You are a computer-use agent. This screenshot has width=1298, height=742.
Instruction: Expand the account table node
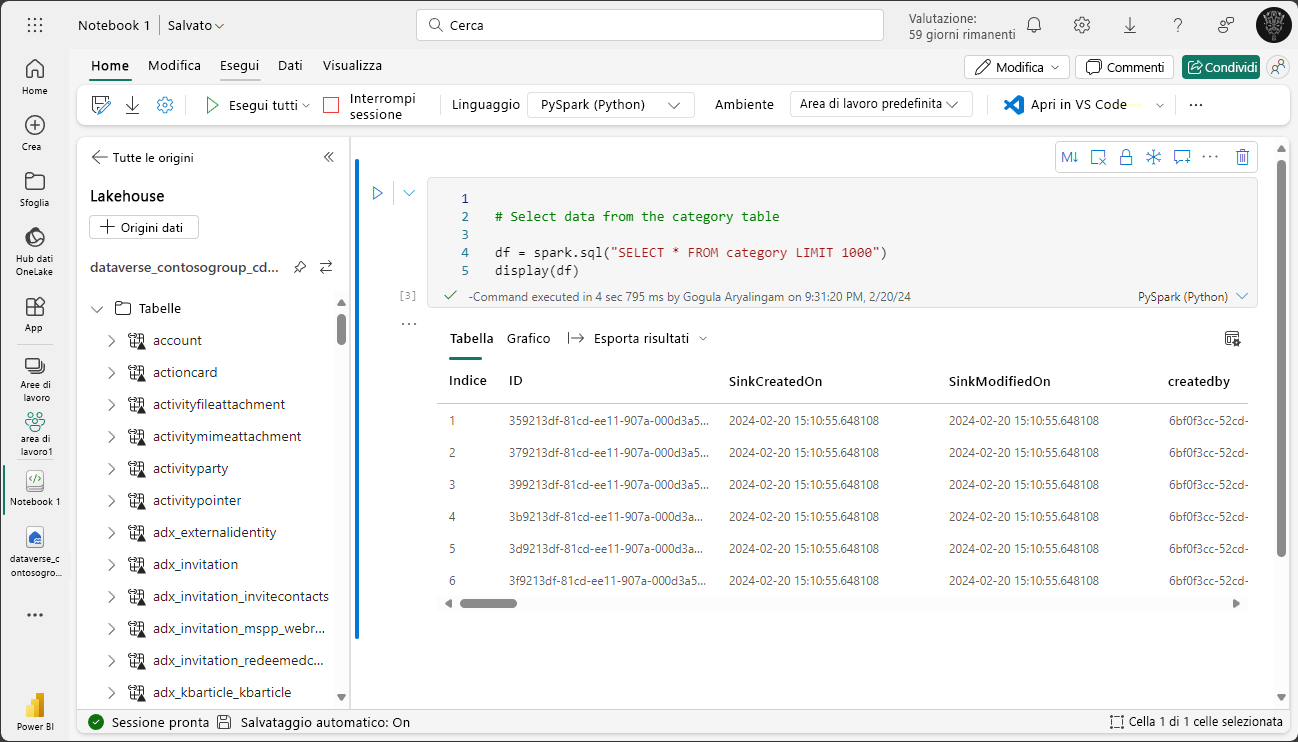(x=112, y=341)
